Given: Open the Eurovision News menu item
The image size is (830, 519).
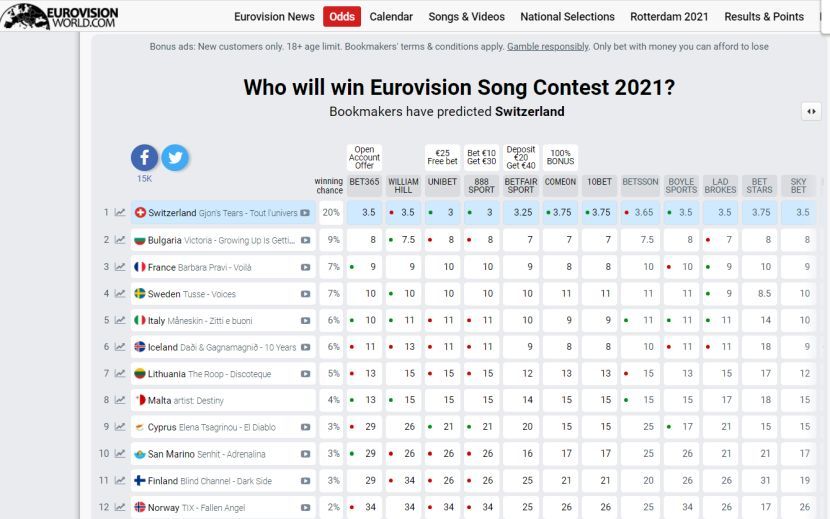Looking at the screenshot, I should 274,17.
